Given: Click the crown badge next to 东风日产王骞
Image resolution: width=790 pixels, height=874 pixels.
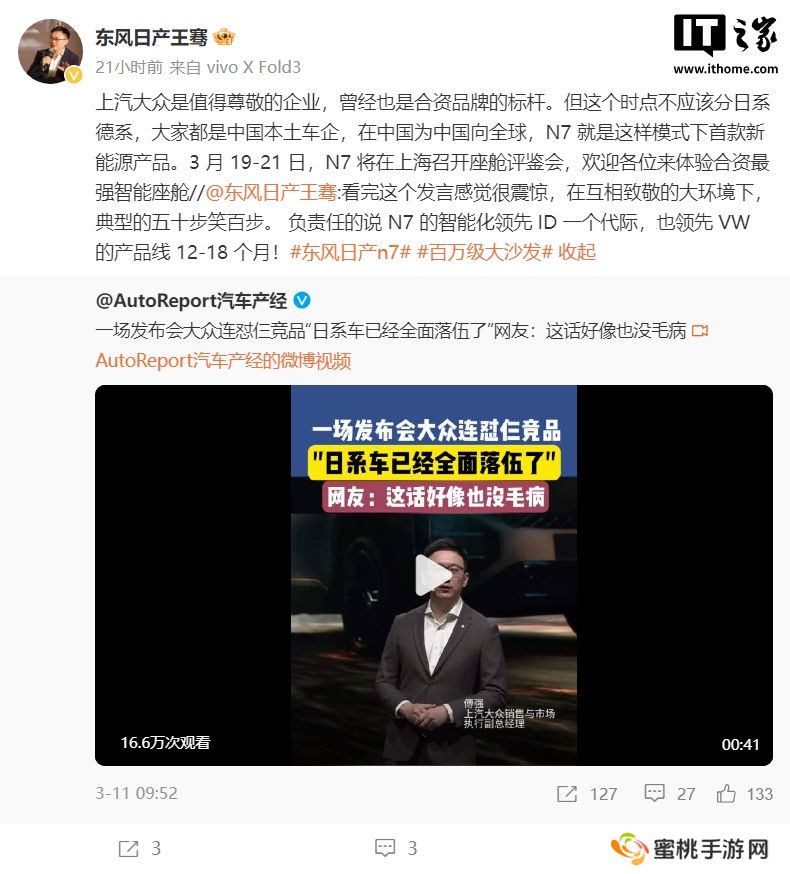Looking at the screenshot, I should (224, 37).
